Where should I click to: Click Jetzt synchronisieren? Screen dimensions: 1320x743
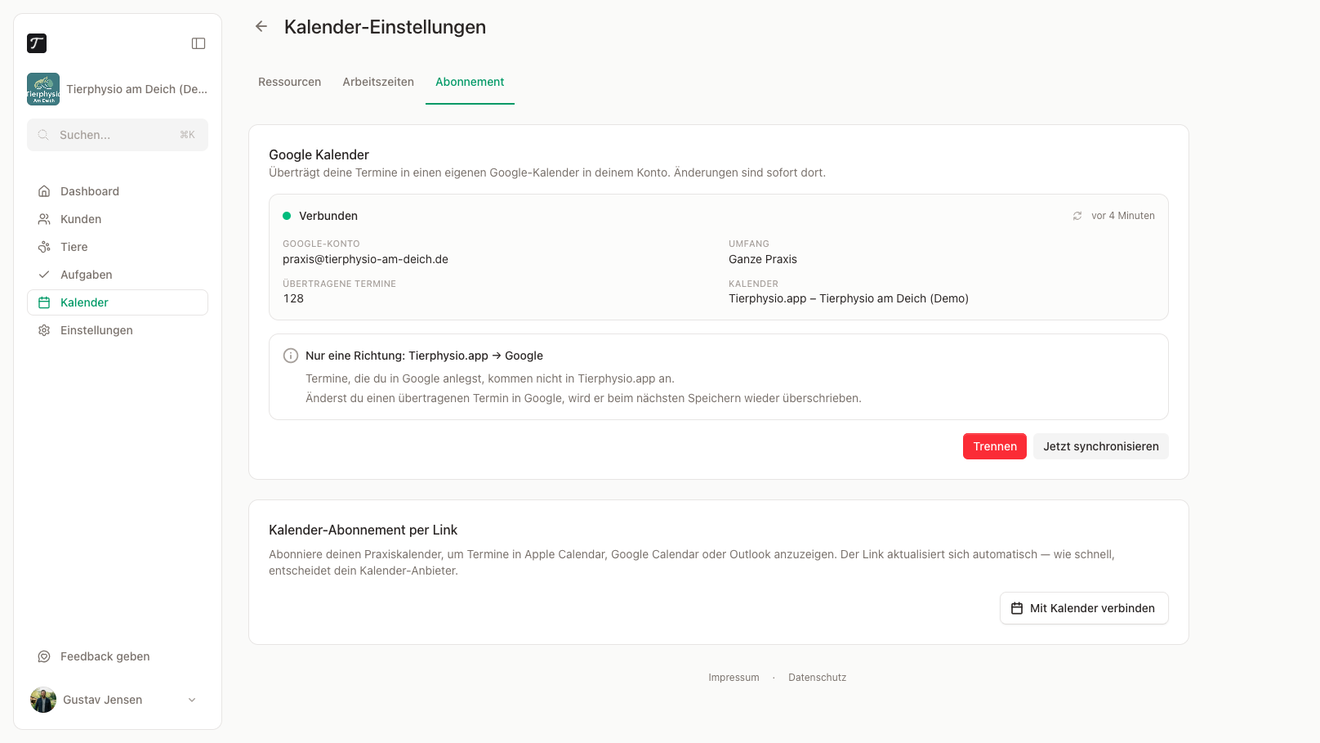tap(1101, 447)
